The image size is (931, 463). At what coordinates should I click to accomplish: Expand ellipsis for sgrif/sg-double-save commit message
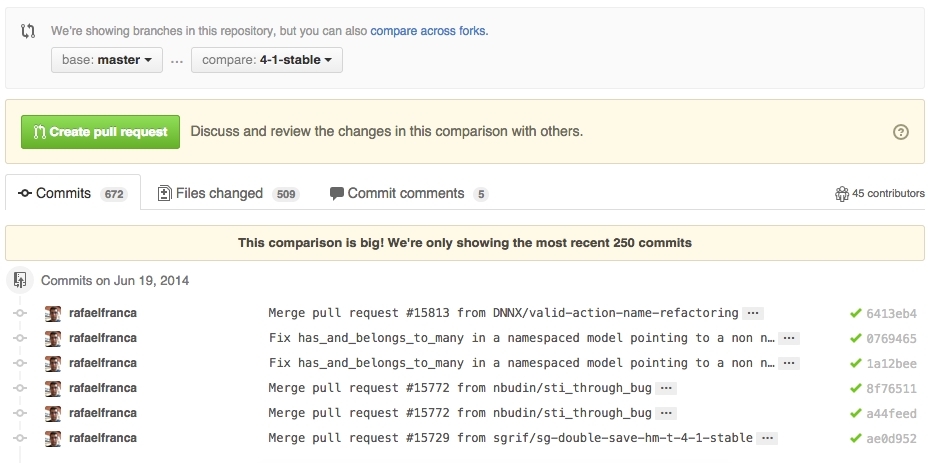[768, 438]
